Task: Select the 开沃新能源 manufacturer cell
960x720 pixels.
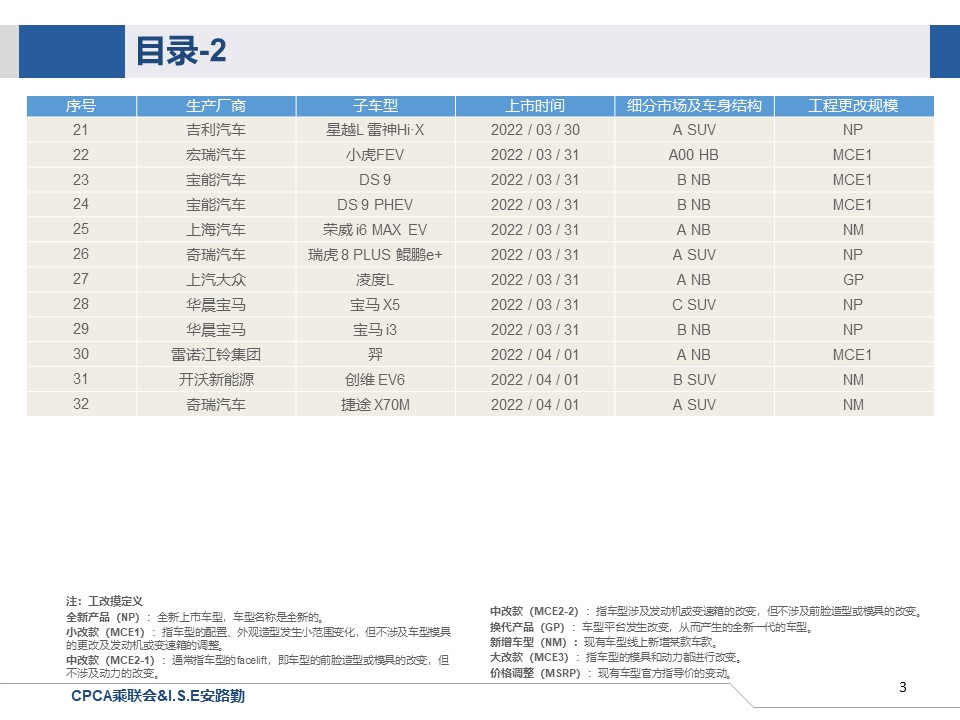Action: 216,380
